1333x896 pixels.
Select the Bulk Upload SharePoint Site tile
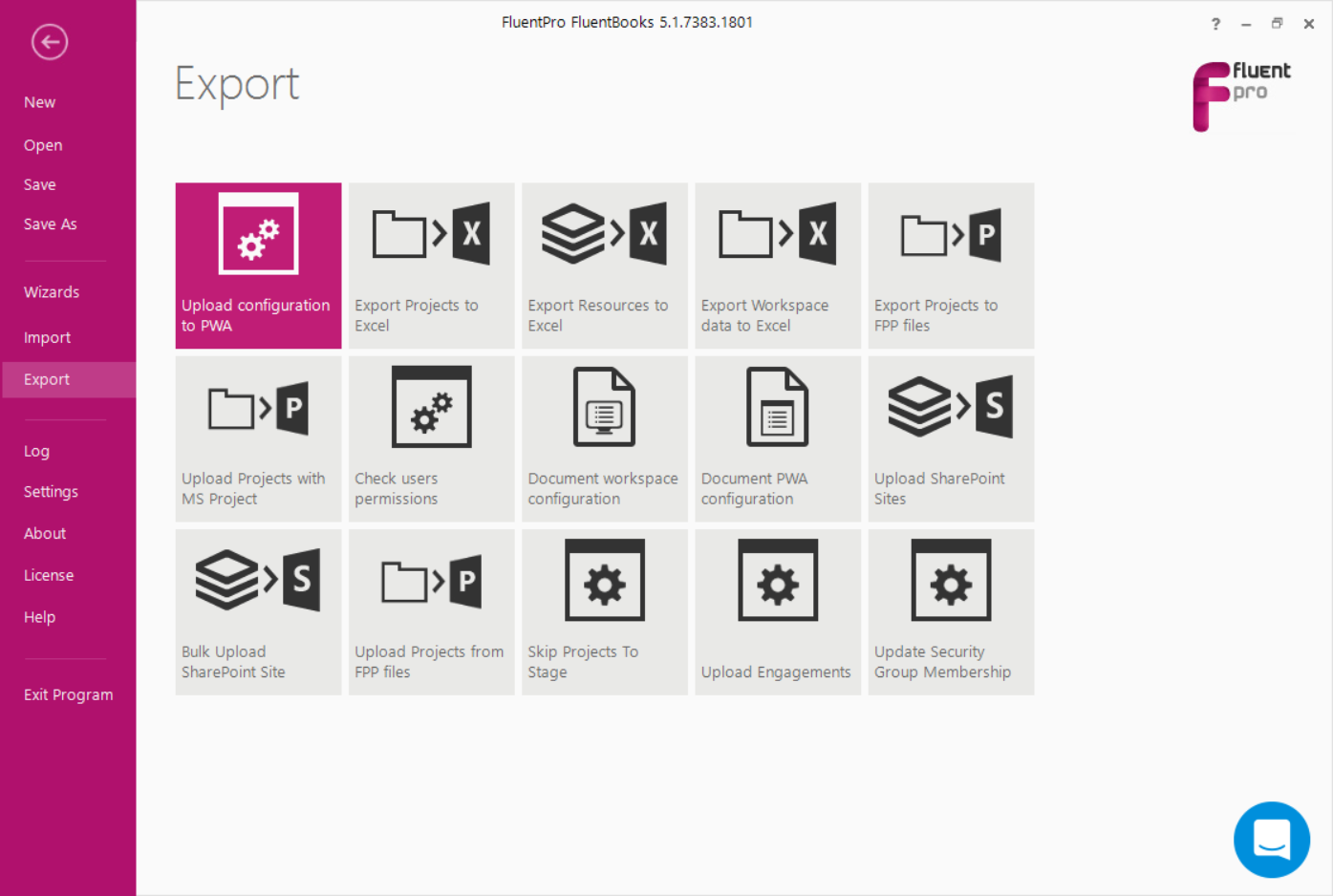[258, 611]
